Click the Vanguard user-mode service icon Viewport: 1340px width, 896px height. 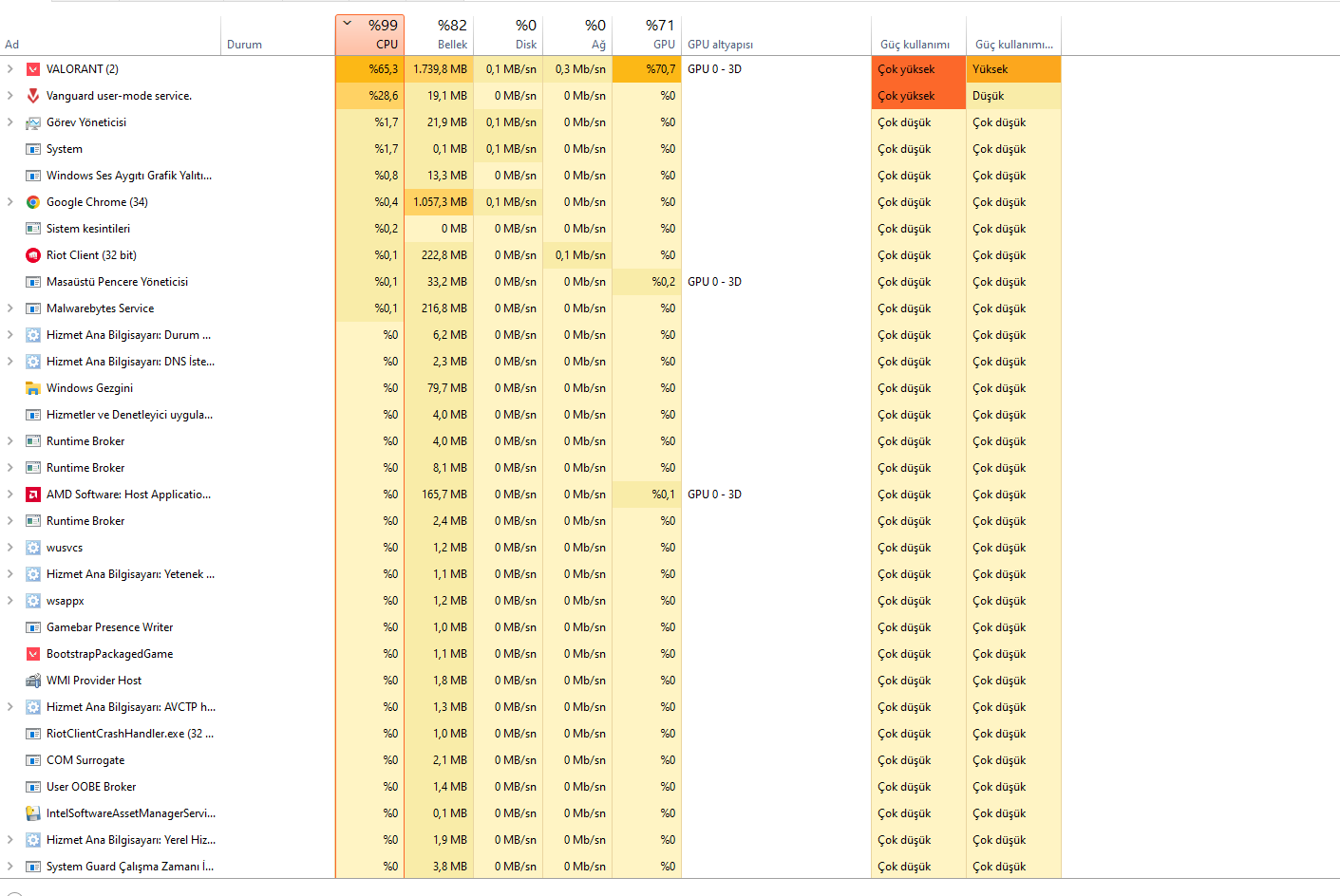[x=33, y=96]
